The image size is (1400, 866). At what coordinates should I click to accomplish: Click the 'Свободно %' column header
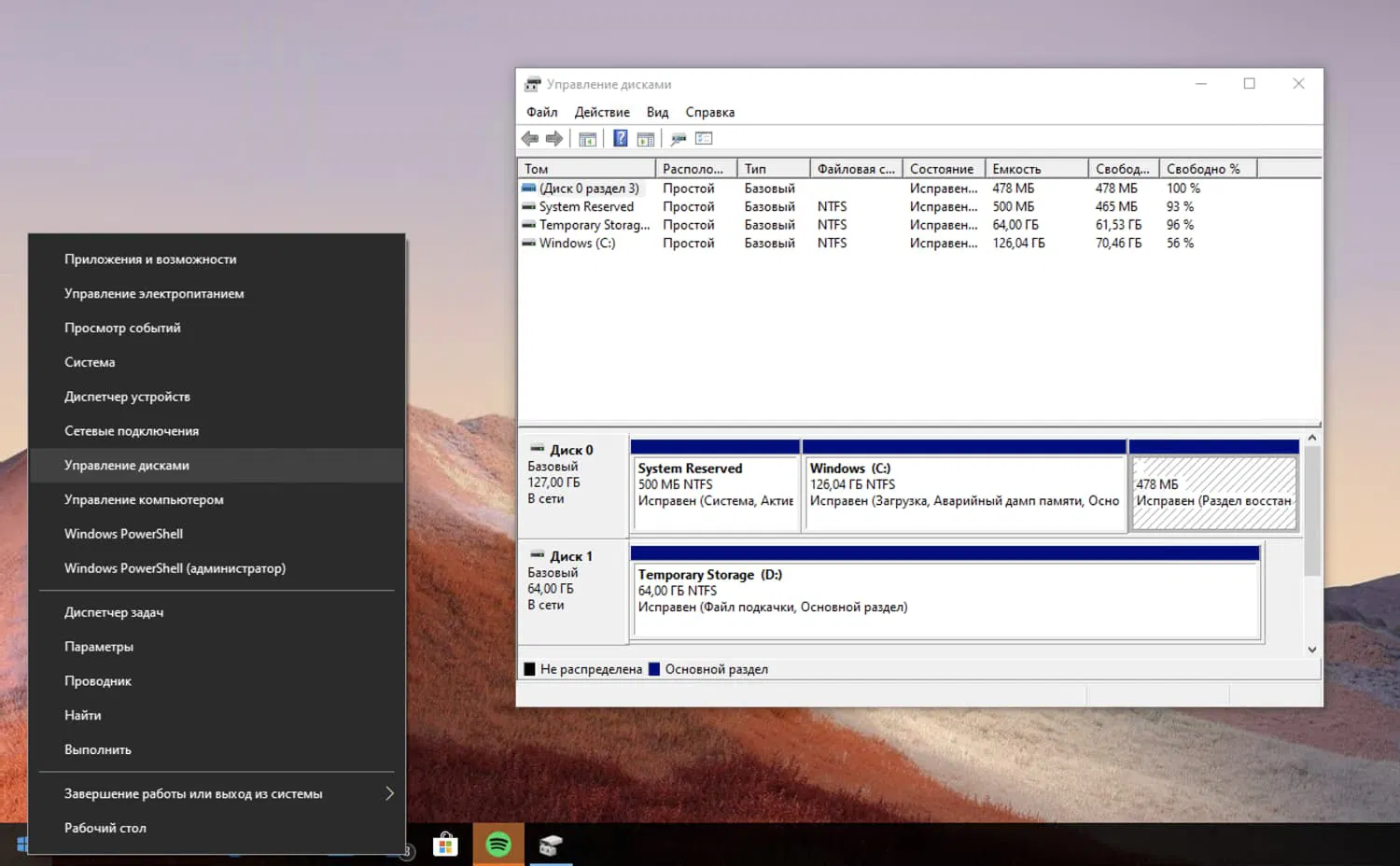coord(1206,169)
